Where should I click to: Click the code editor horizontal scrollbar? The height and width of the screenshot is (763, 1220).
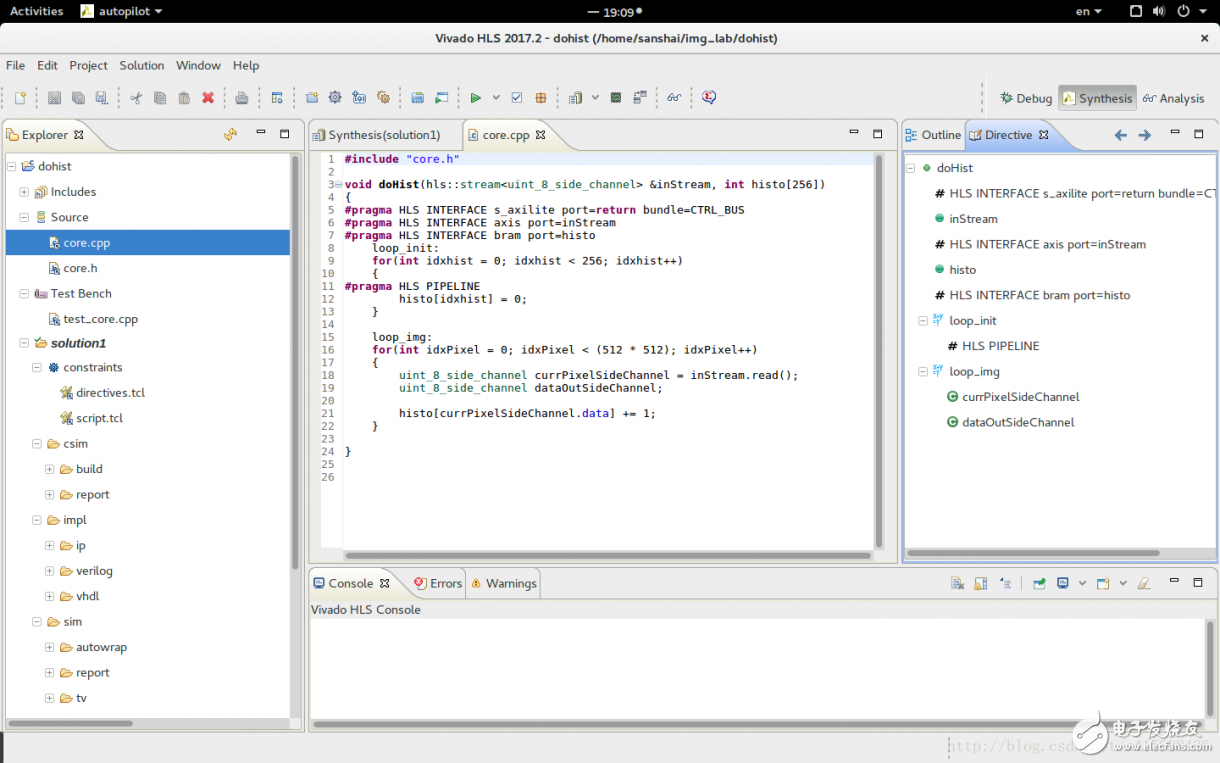608,555
